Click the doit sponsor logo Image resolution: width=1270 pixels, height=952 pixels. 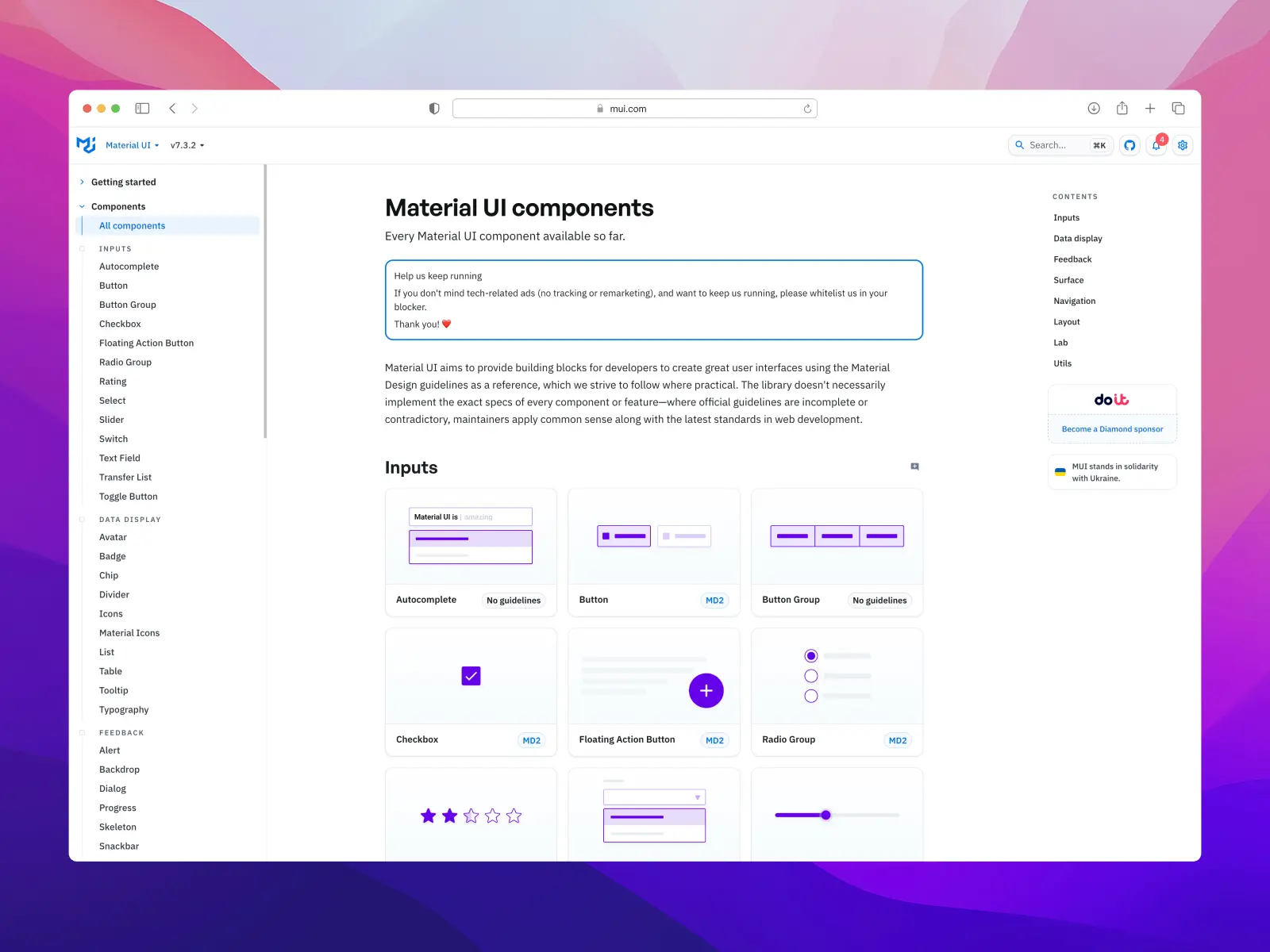pyautogui.click(x=1112, y=400)
